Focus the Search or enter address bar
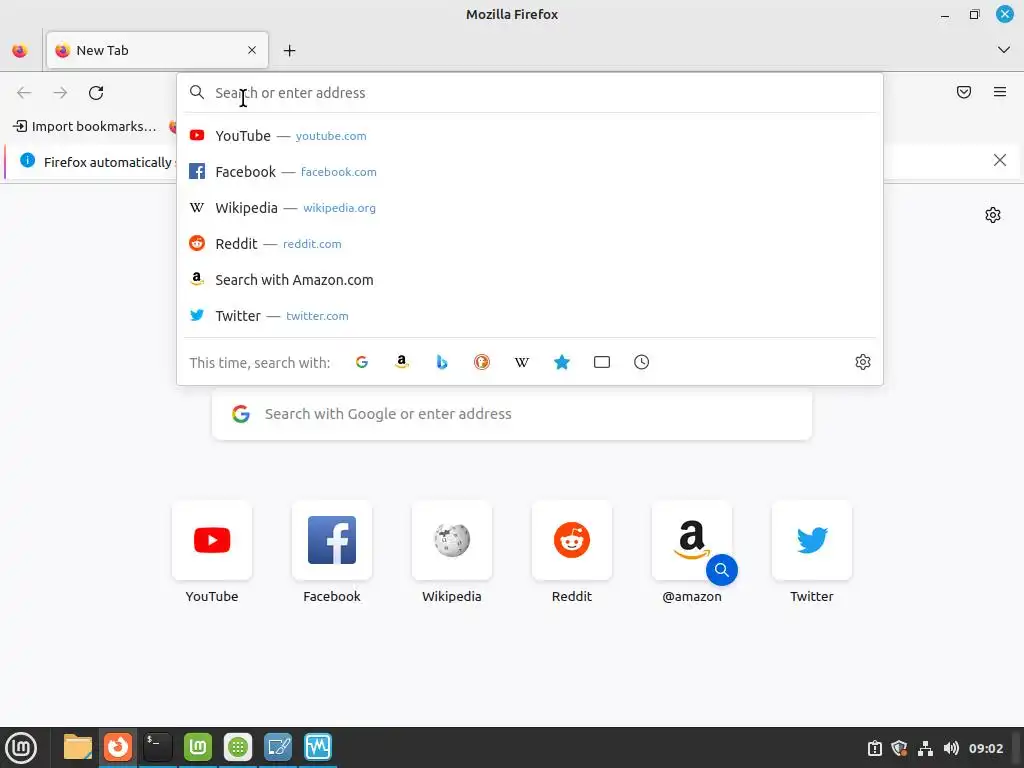Image resolution: width=1024 pixels, height=768 pixels. (530, 93)
